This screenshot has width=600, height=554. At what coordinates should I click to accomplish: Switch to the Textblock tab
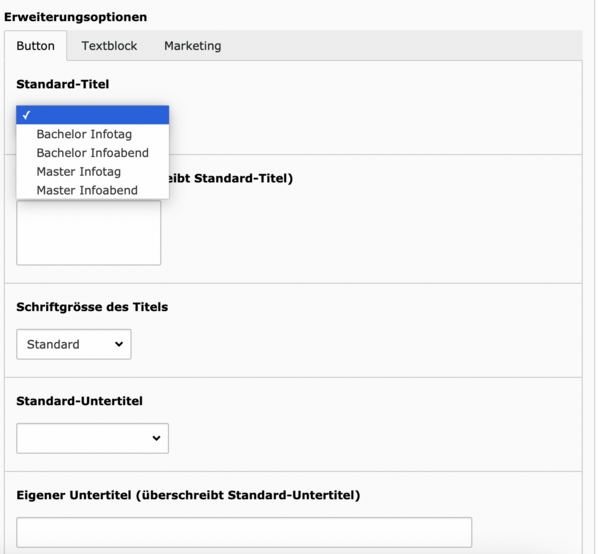pyautogui.click(x=109, y=46)
